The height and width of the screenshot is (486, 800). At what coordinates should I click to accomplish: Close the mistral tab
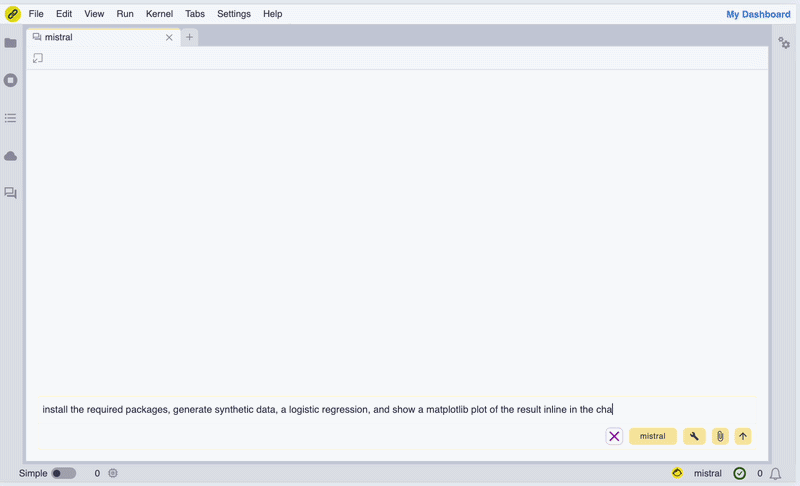pyautogui.click(x=169, y=37)
